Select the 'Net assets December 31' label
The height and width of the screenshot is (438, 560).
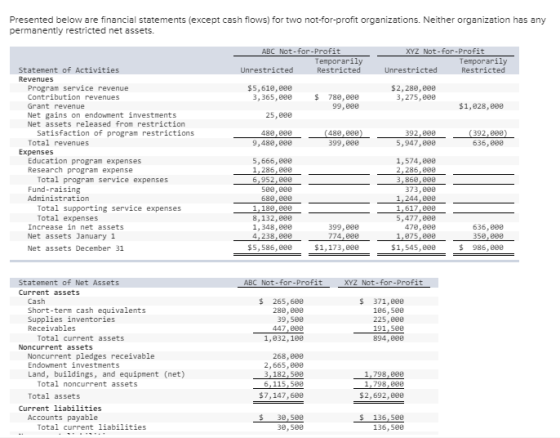(76, 248)
